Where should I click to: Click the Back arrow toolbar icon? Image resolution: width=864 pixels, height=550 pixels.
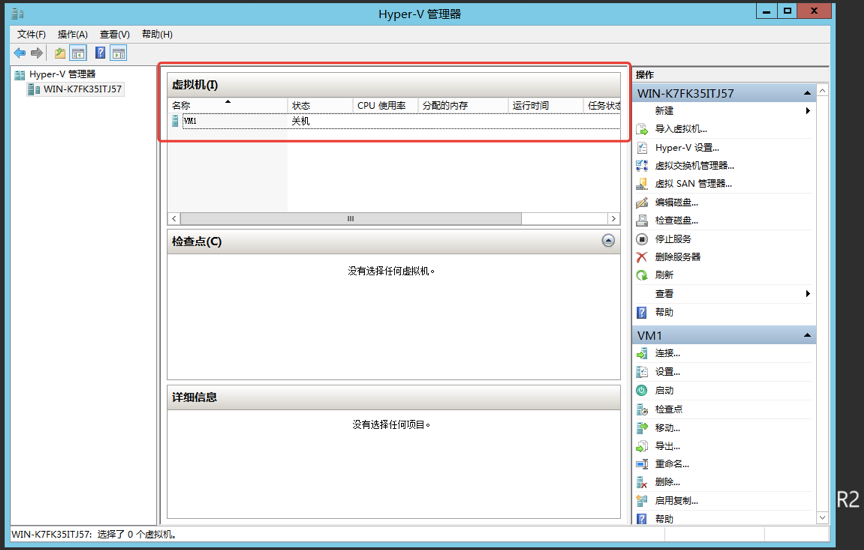click(20, 53)
